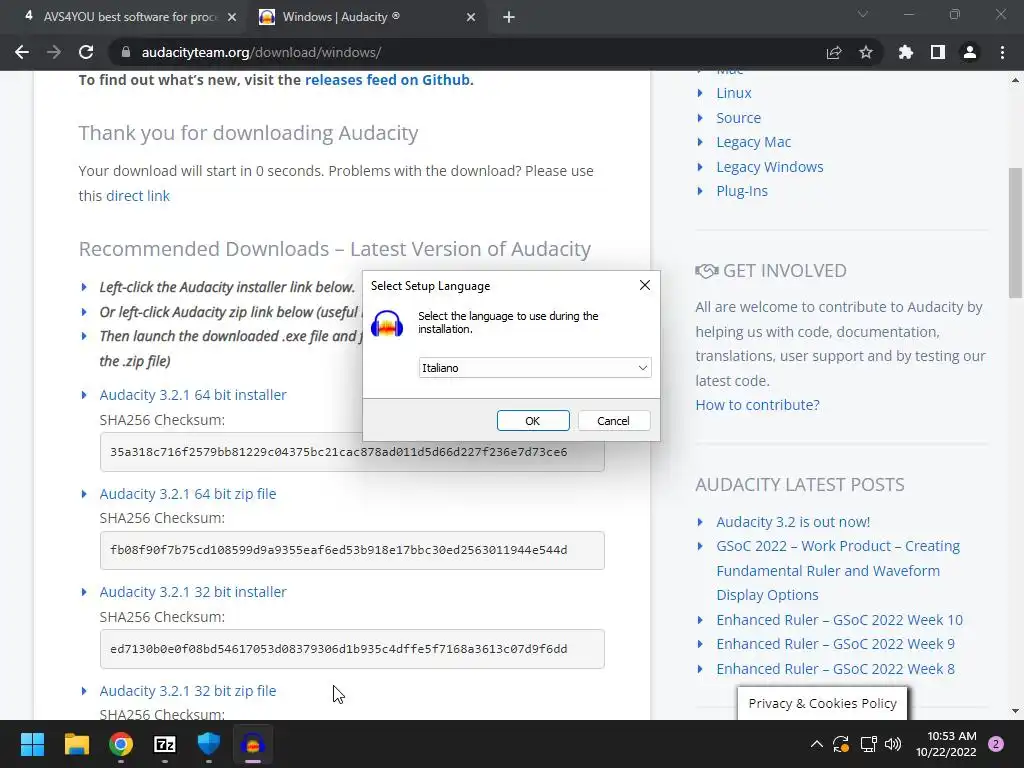Image resolution: width=1024 pixels, height=768 pixels.
Task: View site info via the padlock icon
Action: 125,52
